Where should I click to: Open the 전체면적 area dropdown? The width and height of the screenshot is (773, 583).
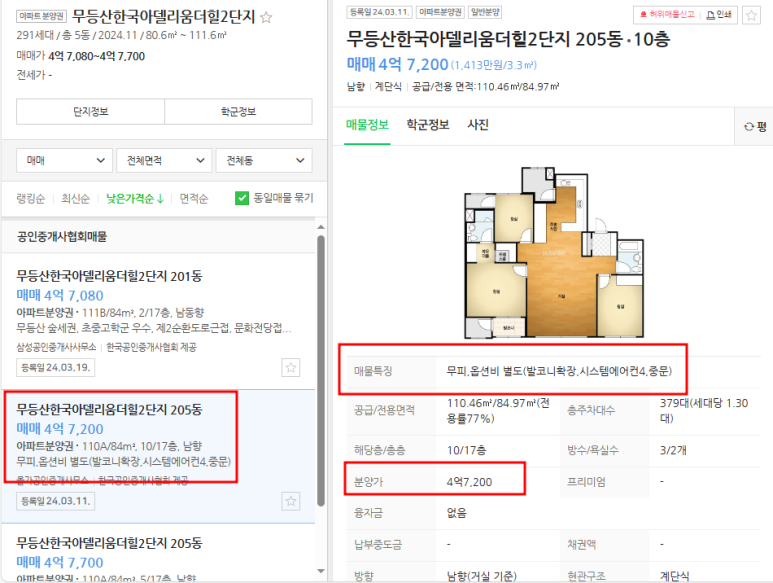164,161
